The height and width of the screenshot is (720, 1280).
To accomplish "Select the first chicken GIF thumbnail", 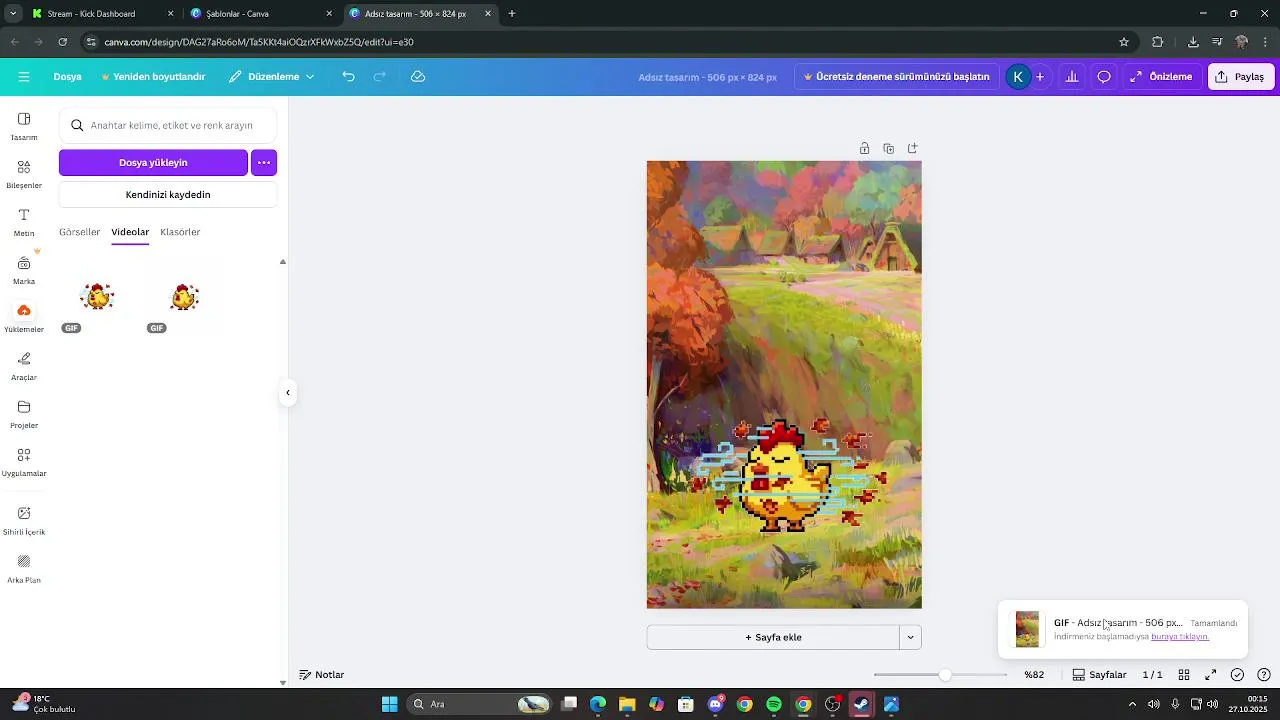I will point(98,297).
